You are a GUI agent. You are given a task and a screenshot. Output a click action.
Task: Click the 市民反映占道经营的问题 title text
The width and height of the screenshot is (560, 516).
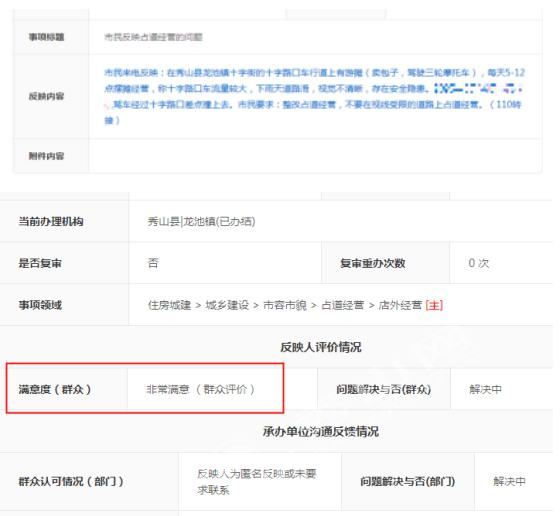point(153,37)
